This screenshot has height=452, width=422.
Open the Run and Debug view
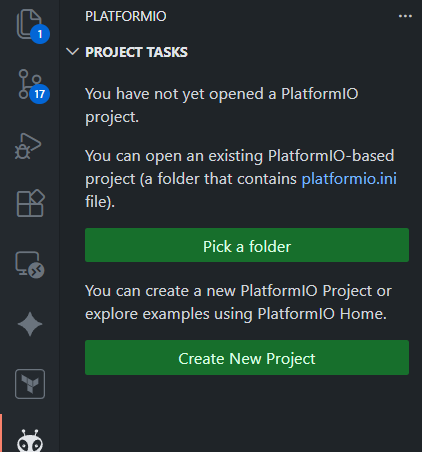[28, 146]
